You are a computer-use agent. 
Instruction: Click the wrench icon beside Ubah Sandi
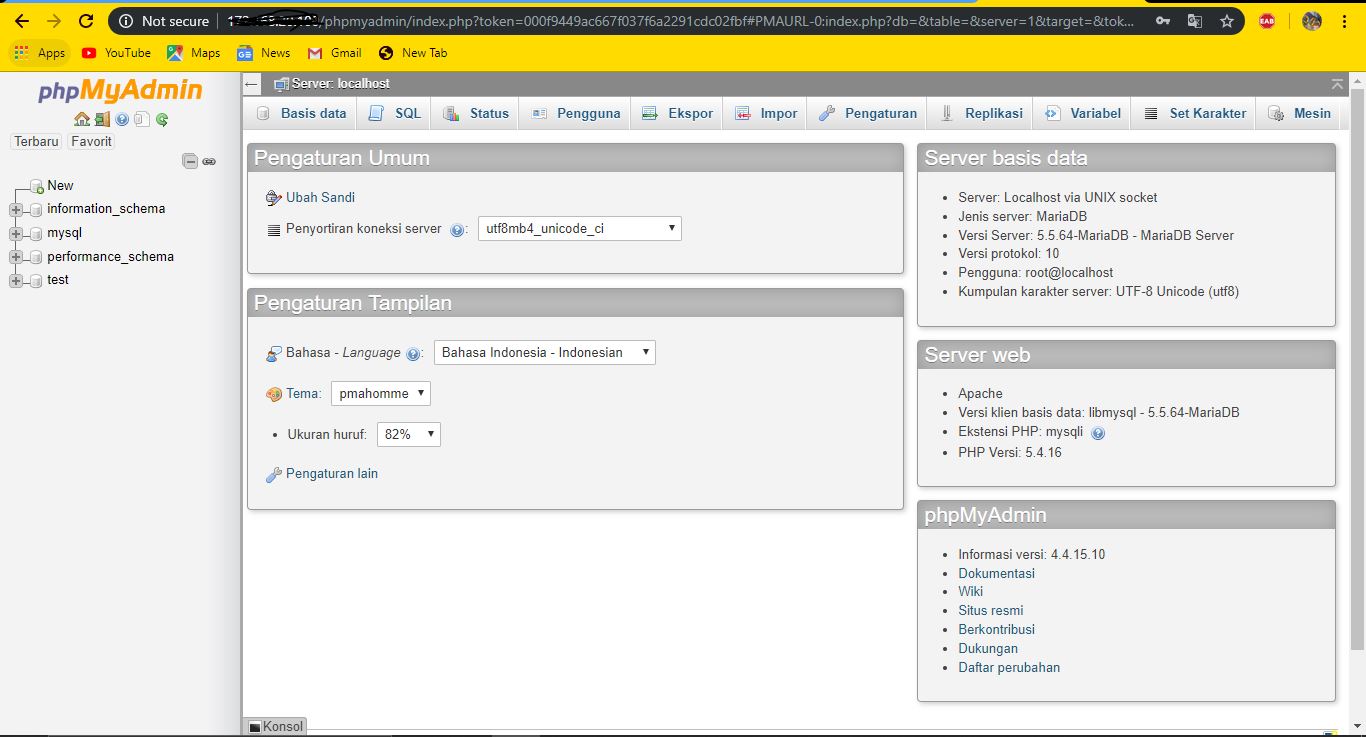click(273, 197)
